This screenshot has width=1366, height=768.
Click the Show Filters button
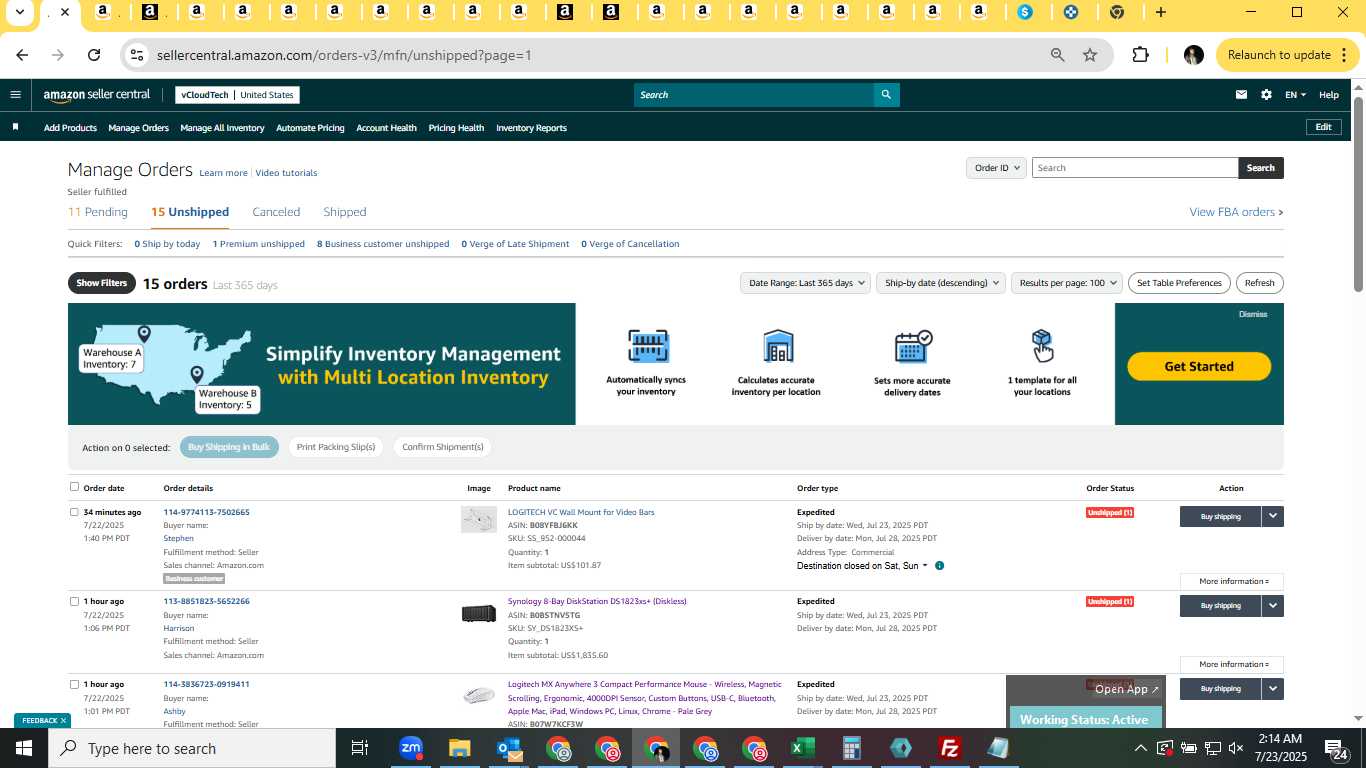(101, 283)
